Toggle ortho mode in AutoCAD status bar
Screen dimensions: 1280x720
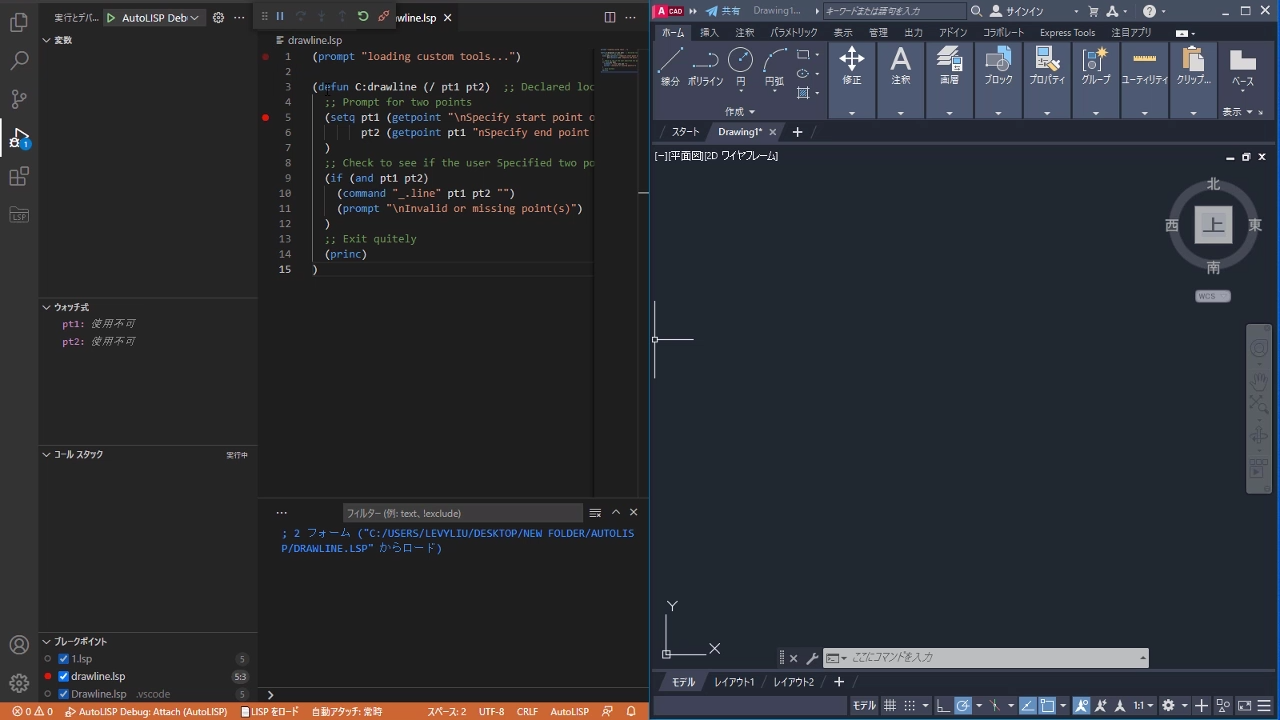tap(943, 705)
